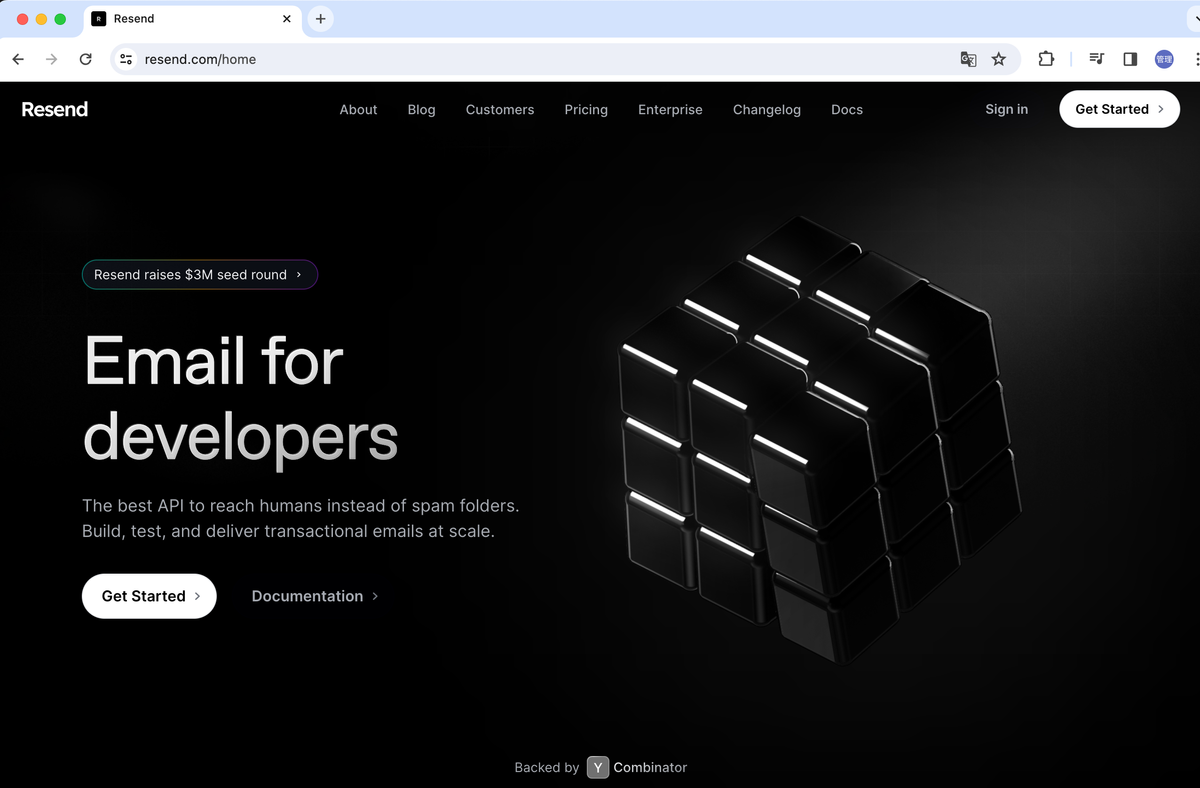Click the Y Combinator badge at the bottom
The image size is (1200, 788).
click(x=598, y=767)
